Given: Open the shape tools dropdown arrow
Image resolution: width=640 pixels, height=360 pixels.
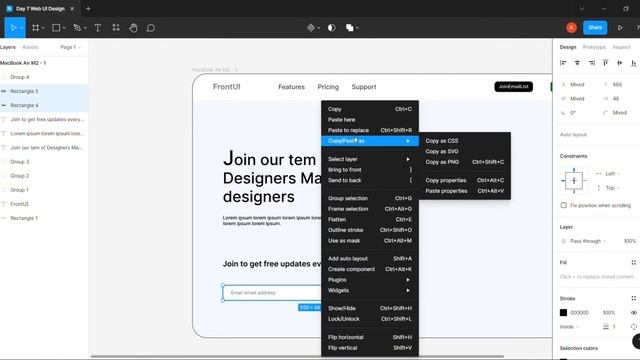Looking at the screenshot, I should (x=64, y=28).
